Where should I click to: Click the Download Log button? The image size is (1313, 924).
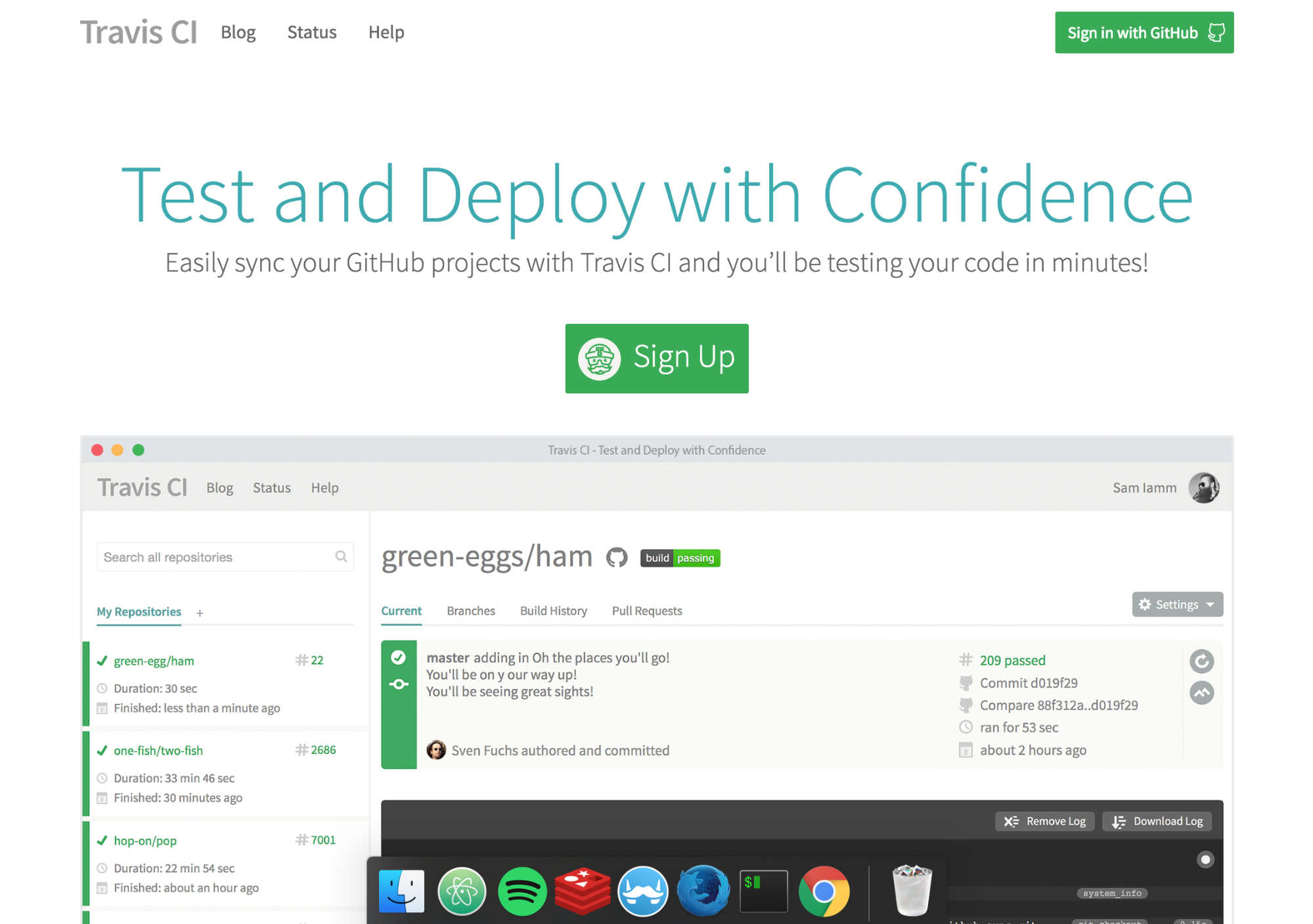(1157, 821)
